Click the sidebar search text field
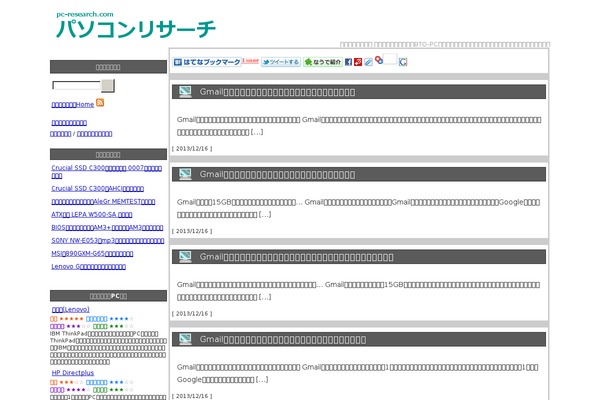The image size is (600, 400). pos(77,85)
